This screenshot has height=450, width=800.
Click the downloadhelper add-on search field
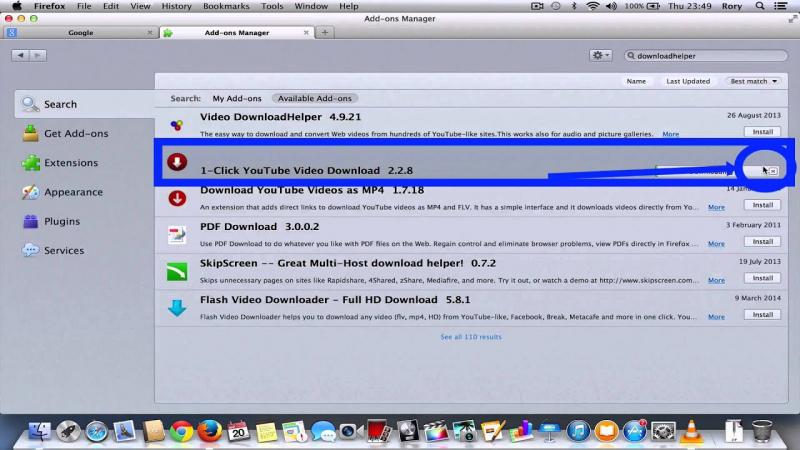coord(706,56)
